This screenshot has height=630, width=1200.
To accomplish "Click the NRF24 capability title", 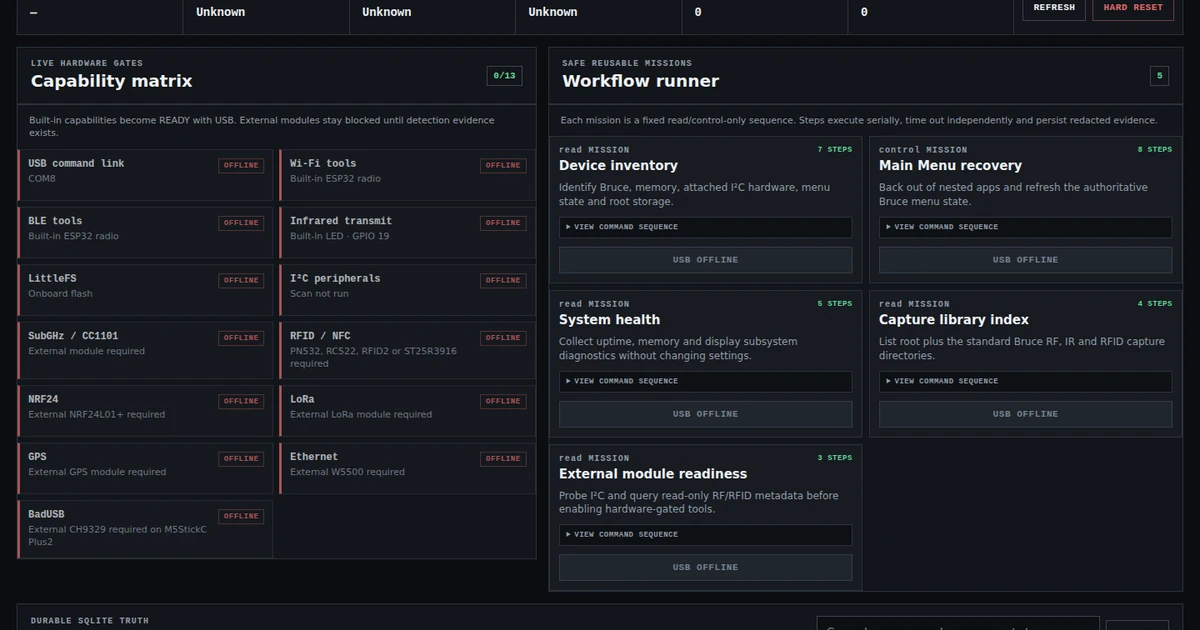I will click(x=43, y=399).
